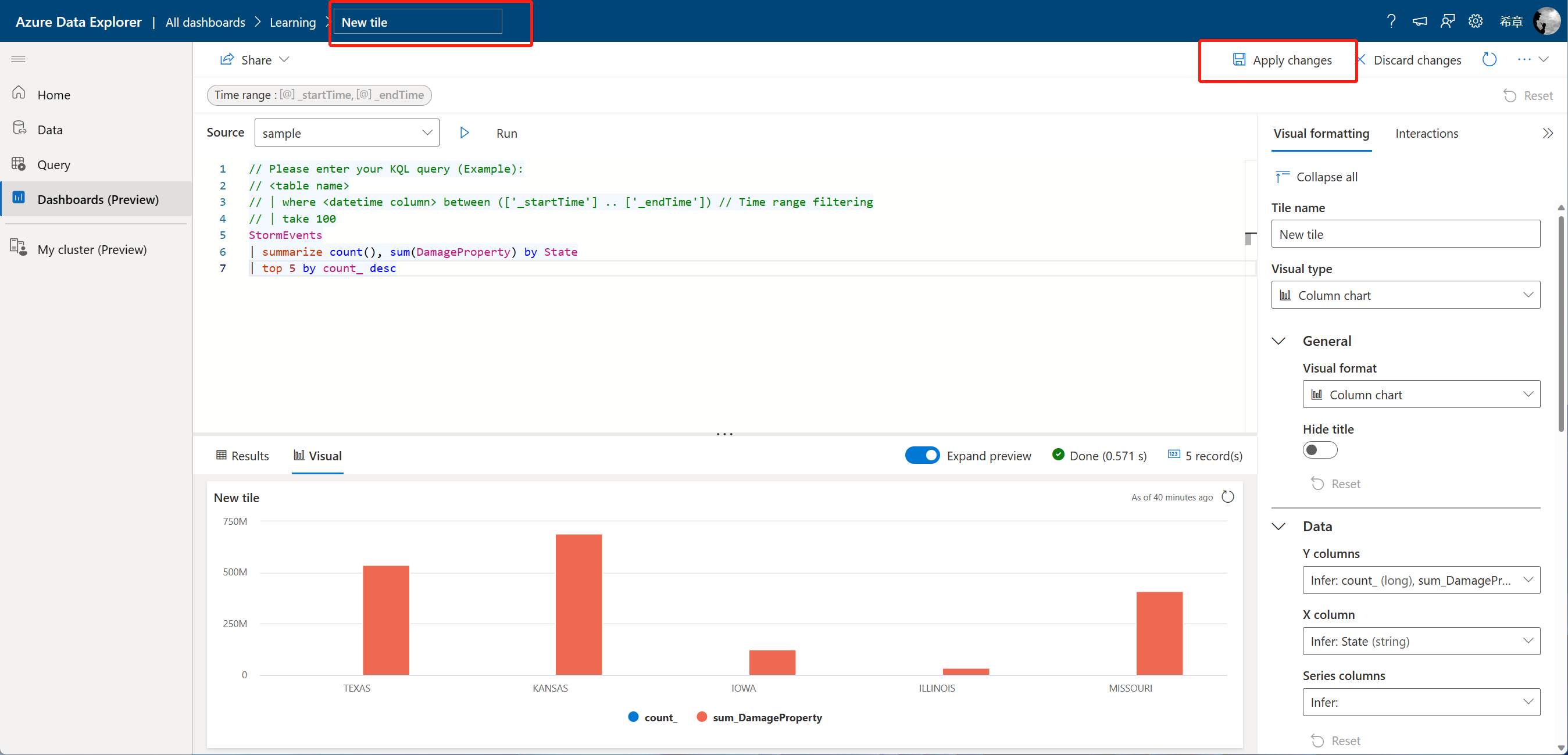Toggle the hamburger navigation menu

[18, 59]
